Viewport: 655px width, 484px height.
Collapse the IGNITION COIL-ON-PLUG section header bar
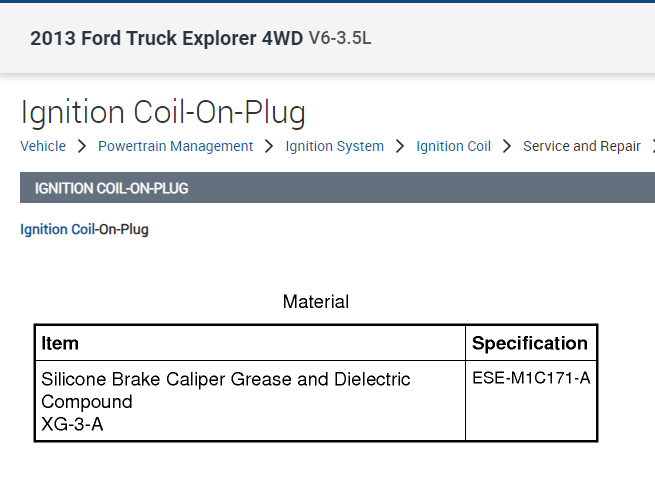[337, 188]
